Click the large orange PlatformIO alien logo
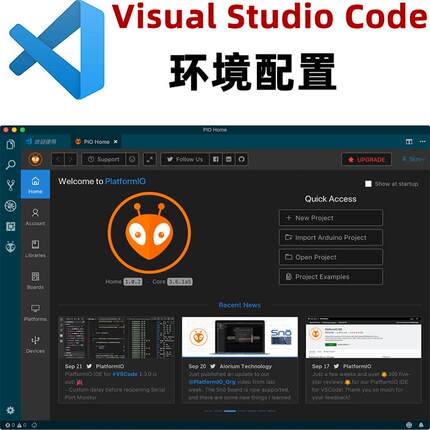 (x=149, y=233)
